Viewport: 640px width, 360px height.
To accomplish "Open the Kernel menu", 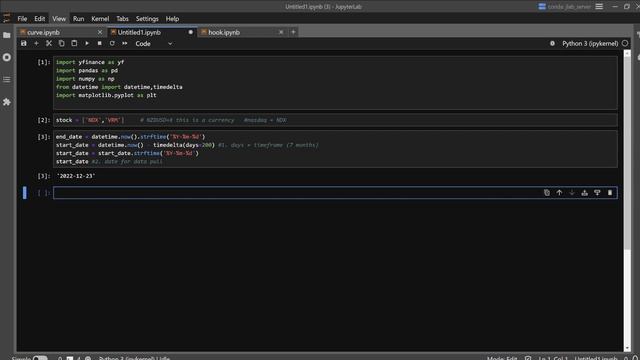I will (x=100, y=19).
